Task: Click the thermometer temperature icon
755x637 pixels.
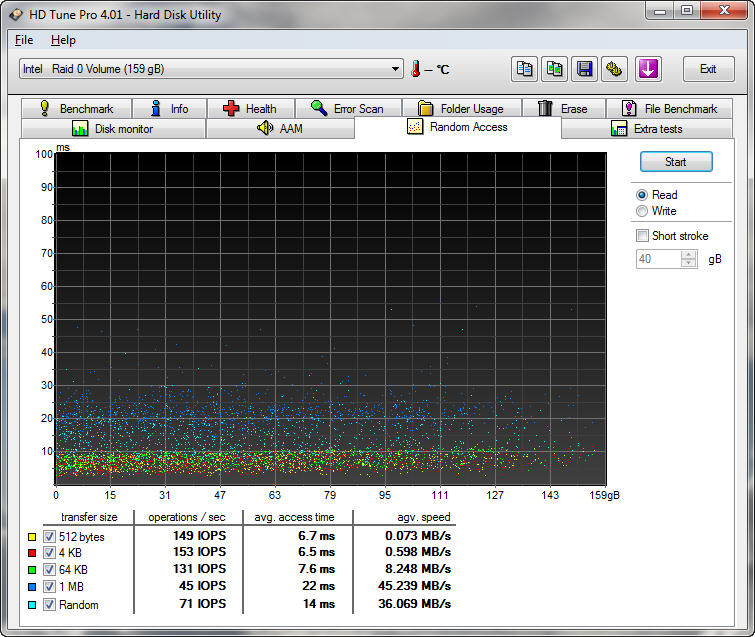Action: tap(414, 69)
